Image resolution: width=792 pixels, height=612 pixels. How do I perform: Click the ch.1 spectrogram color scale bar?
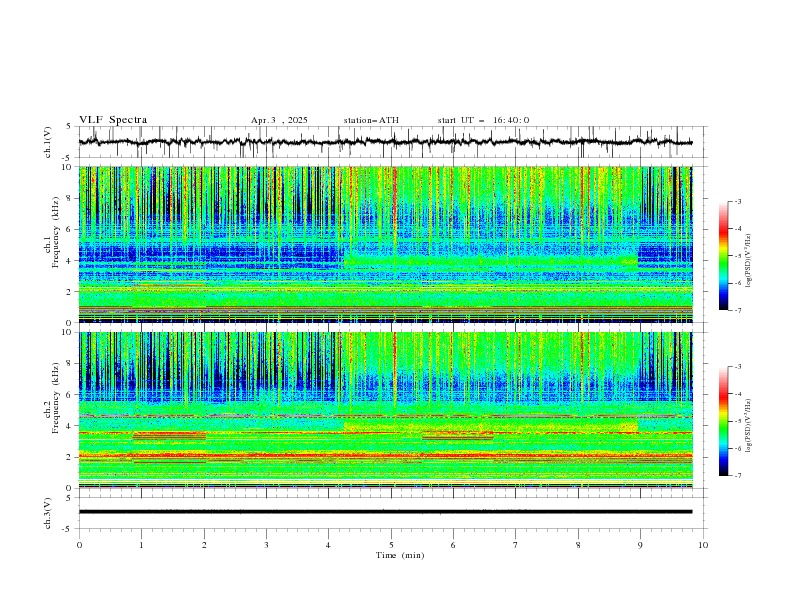[x=723, y=256]
